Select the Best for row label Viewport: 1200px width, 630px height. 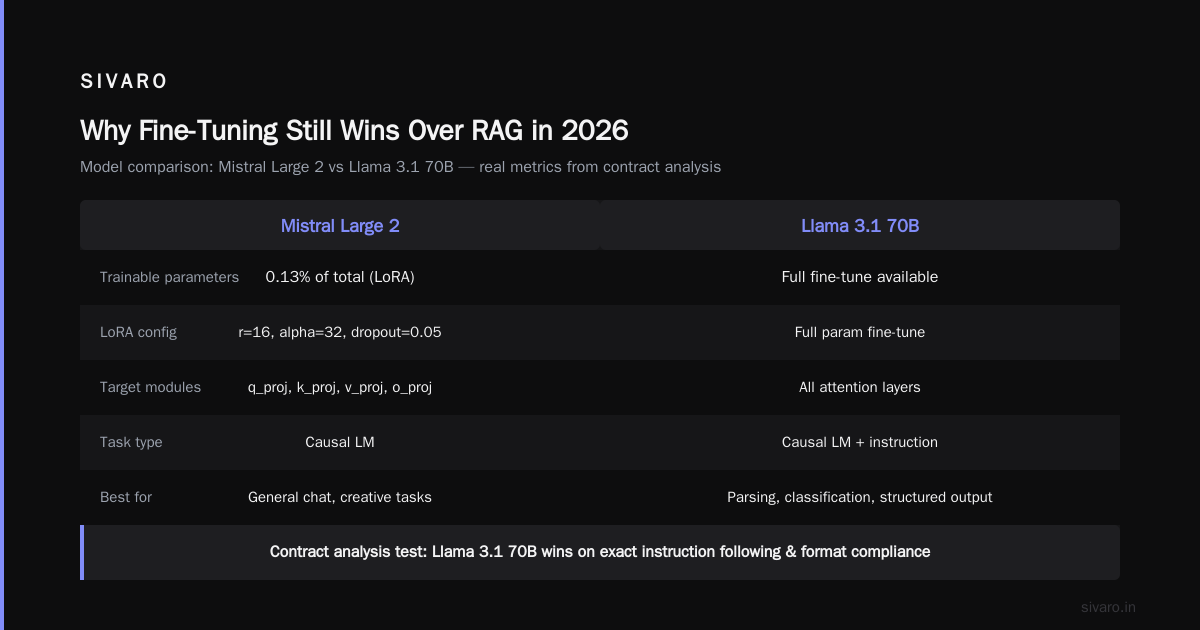(x=126, y=497)
